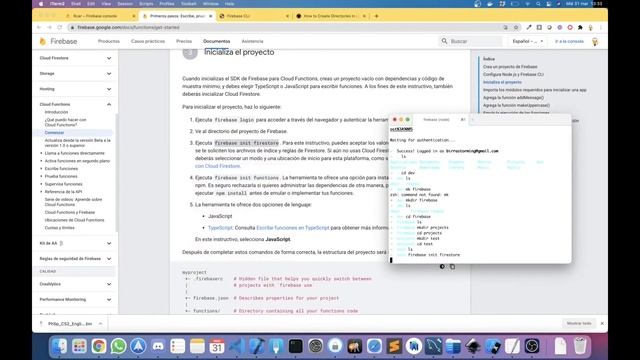The width and height of the screenshot is (640, 360).
Task: Toggle dark theme for the code block
Action: 442,267
